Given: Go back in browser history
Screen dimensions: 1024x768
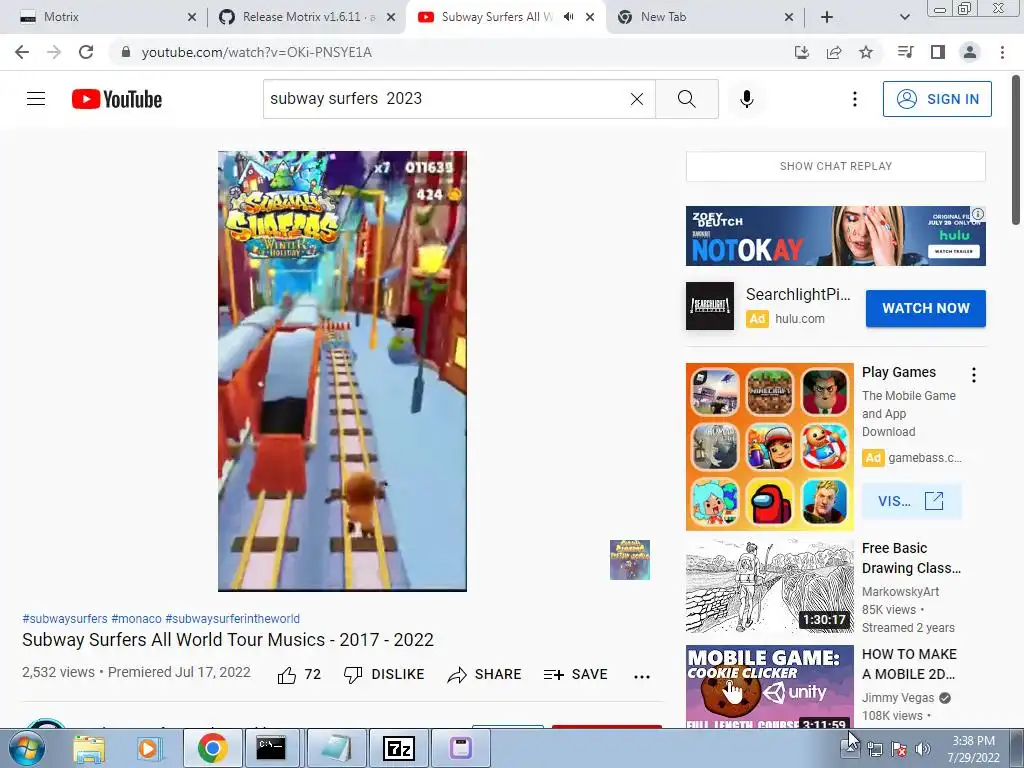Looking at the screenshot, I should point(22,52).
